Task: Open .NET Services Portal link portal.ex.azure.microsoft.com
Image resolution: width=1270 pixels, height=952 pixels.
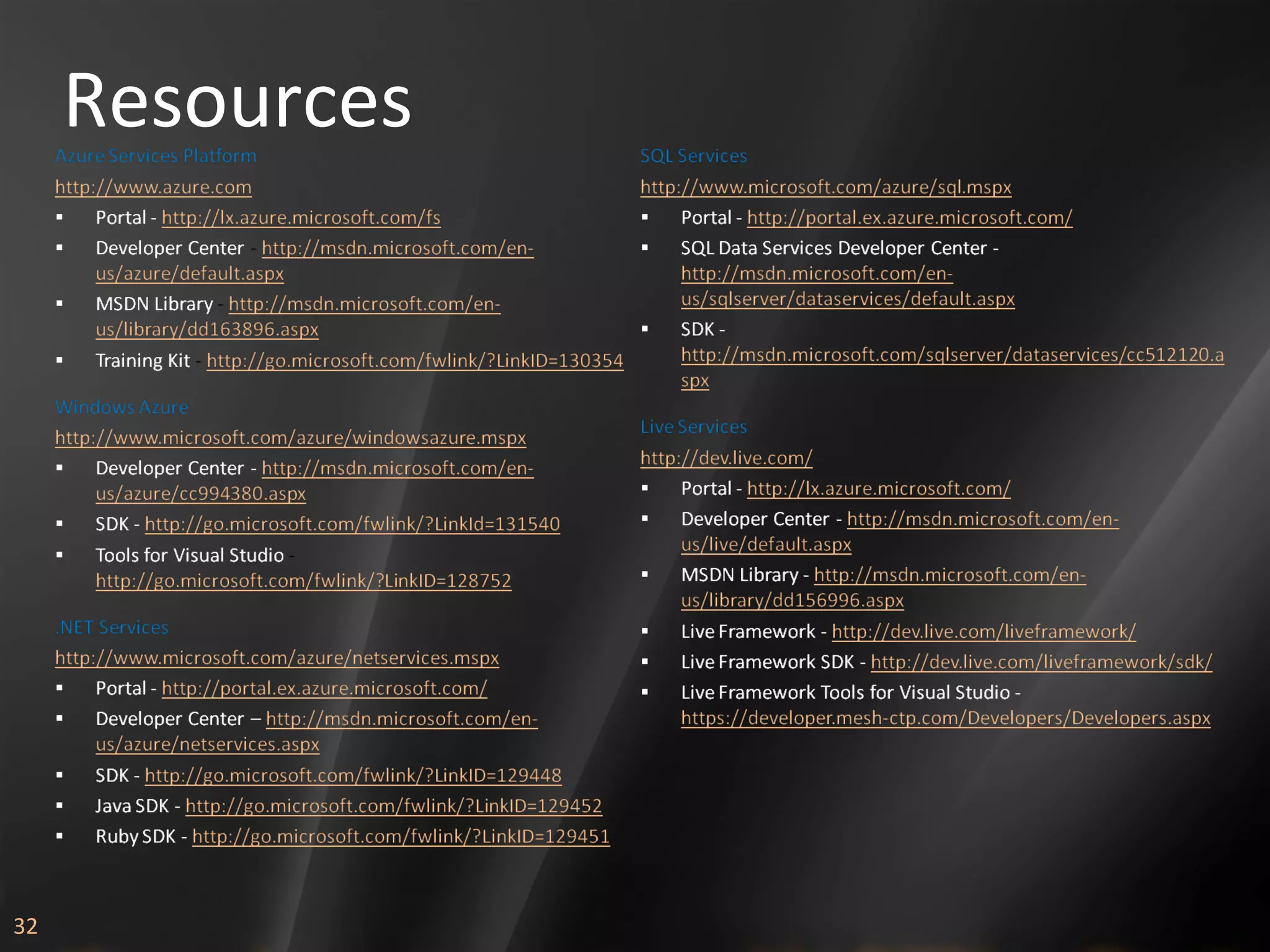Action: coord(324,688)
